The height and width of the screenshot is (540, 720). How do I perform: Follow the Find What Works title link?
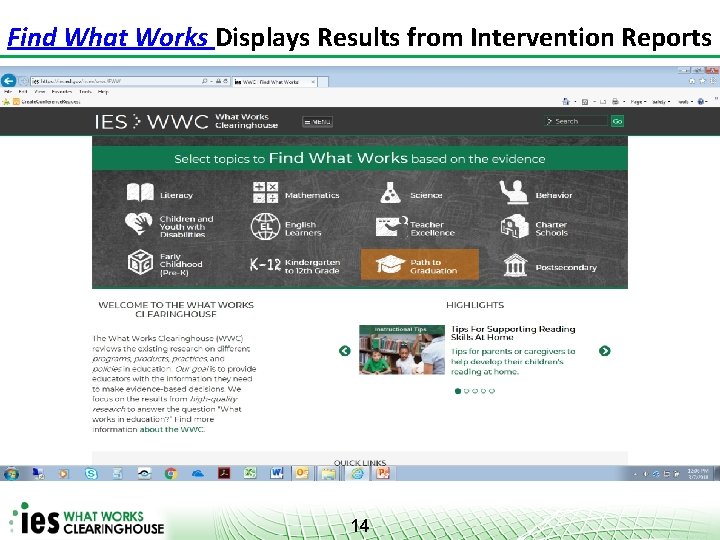pyautogui.click(x=109, y=37)
